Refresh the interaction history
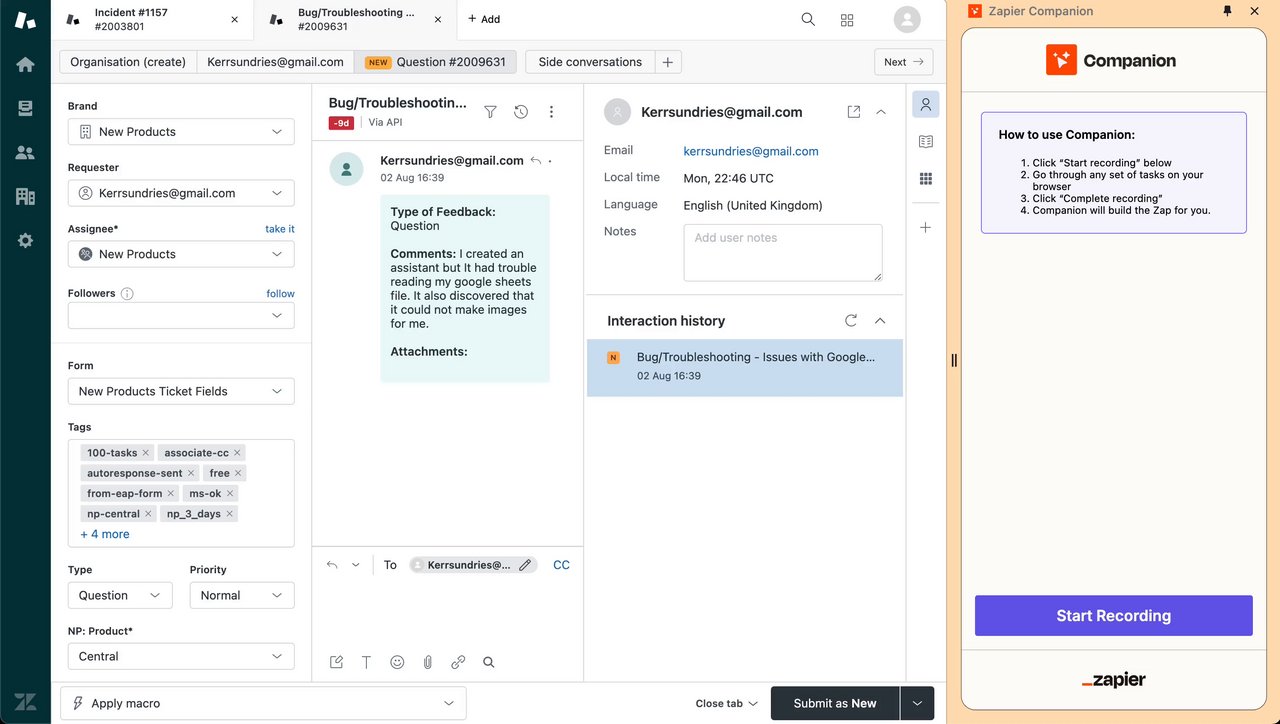The width and height of the screenshot is (1280, 724). coord(851,321)
